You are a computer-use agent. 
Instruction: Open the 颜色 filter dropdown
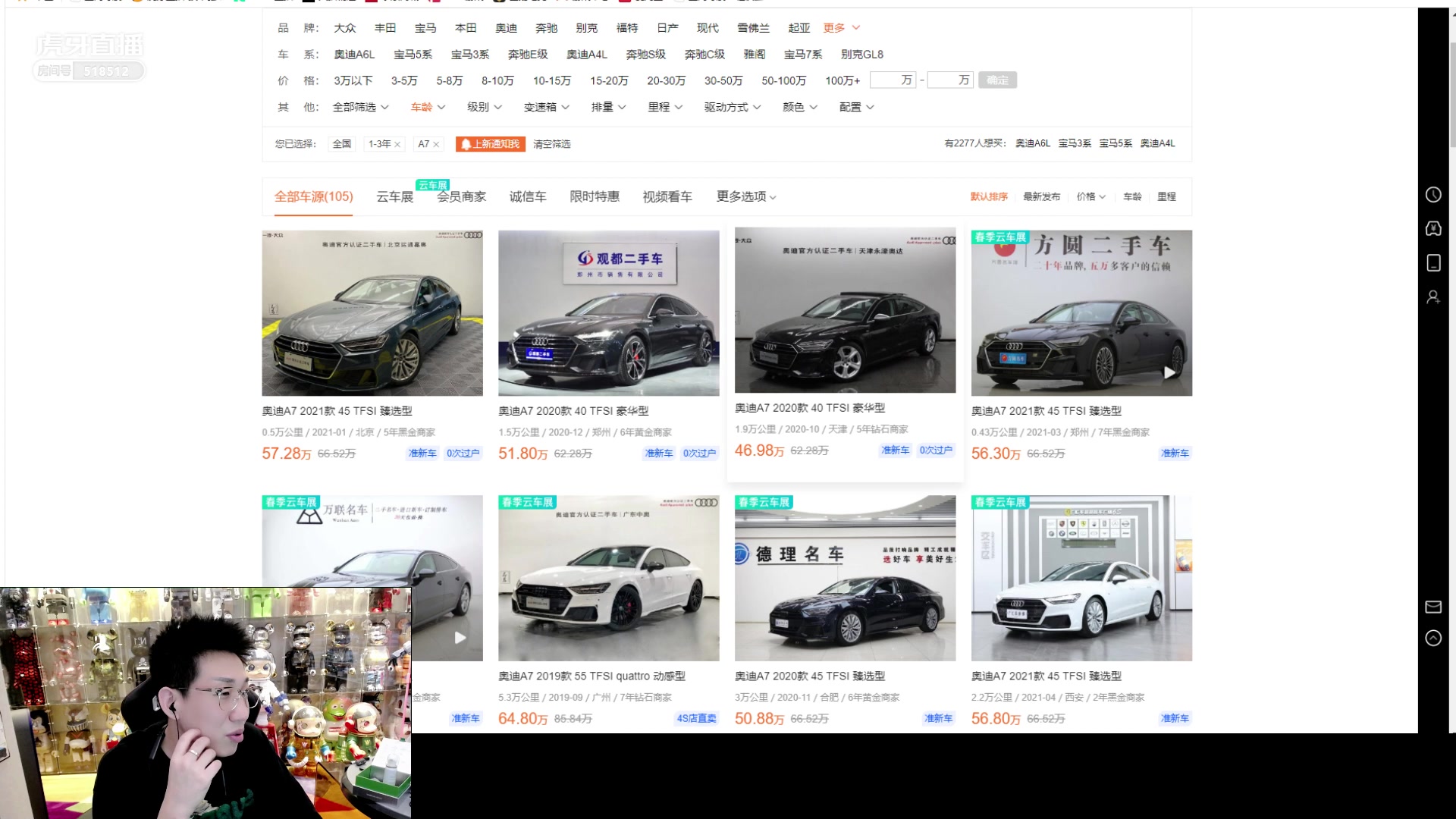point(800,107)
